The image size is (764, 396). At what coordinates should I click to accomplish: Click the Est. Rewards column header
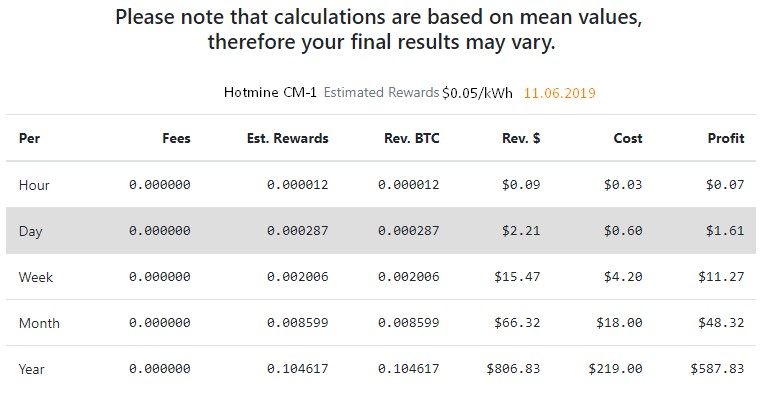point(287,138)
